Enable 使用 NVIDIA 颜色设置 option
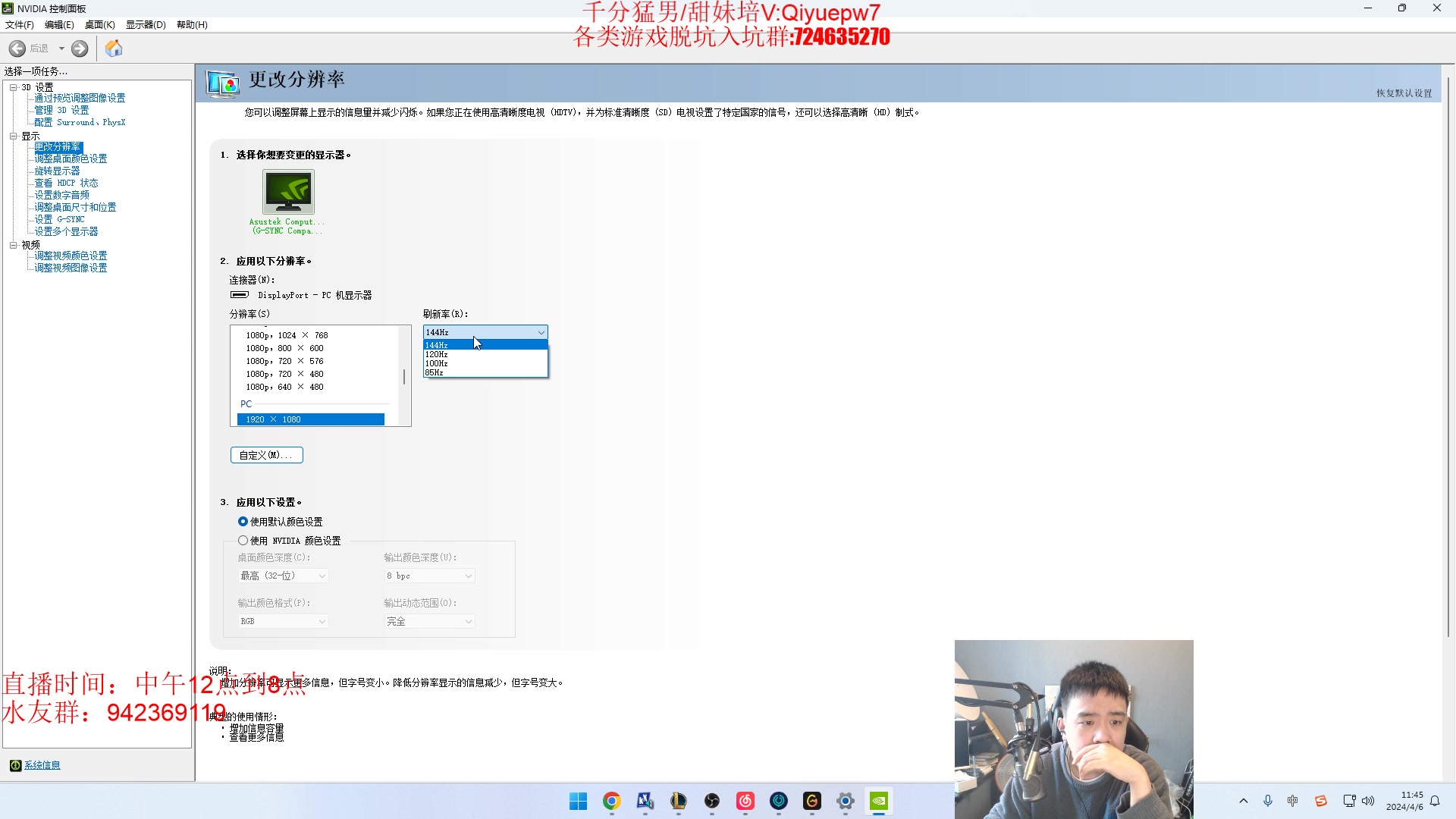Image resolution: width=1456 pixels, height=819 pixels. (243, 541)
